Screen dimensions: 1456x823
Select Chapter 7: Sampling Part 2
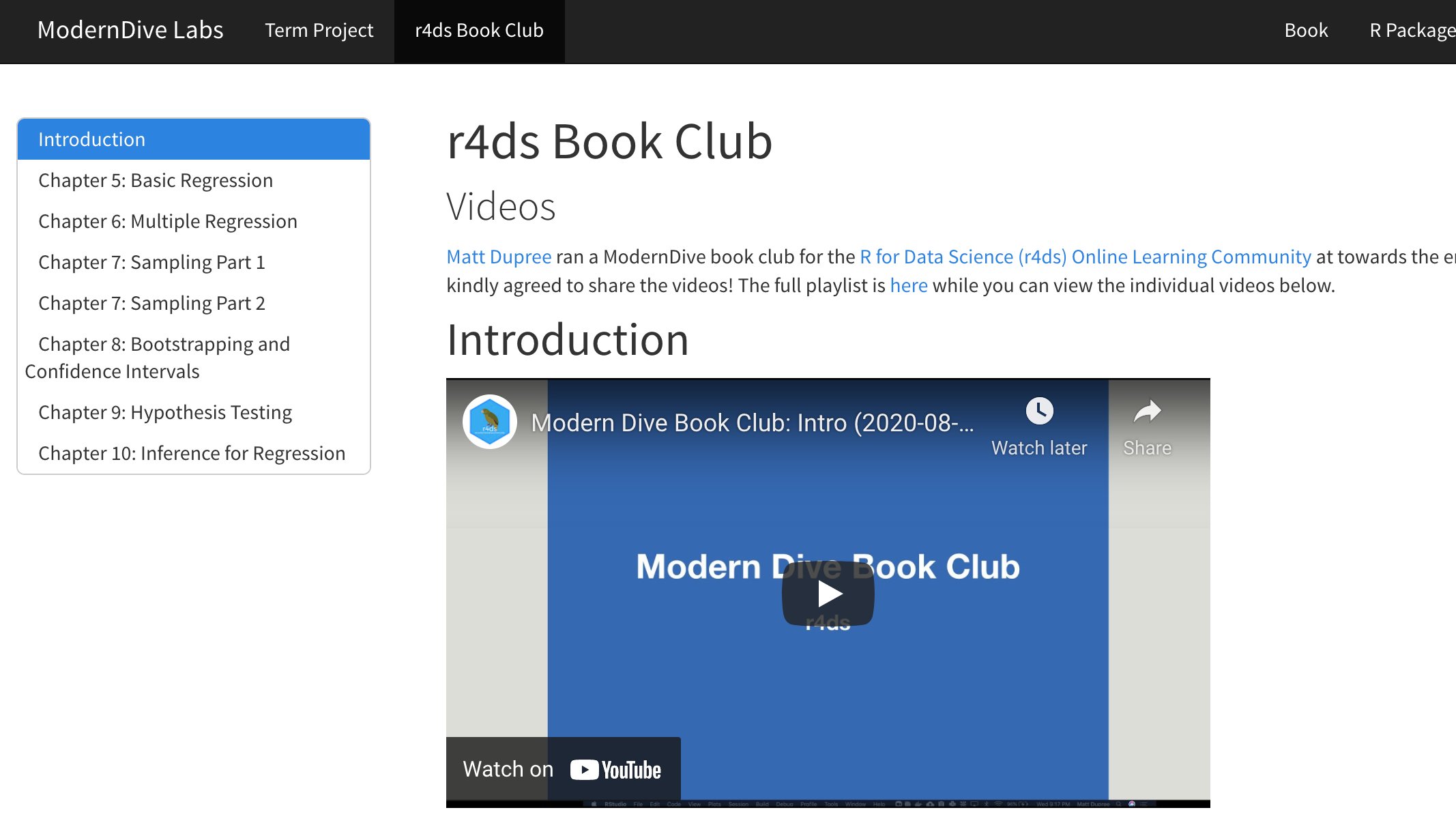pyautogui.click(x=151, y=303)
